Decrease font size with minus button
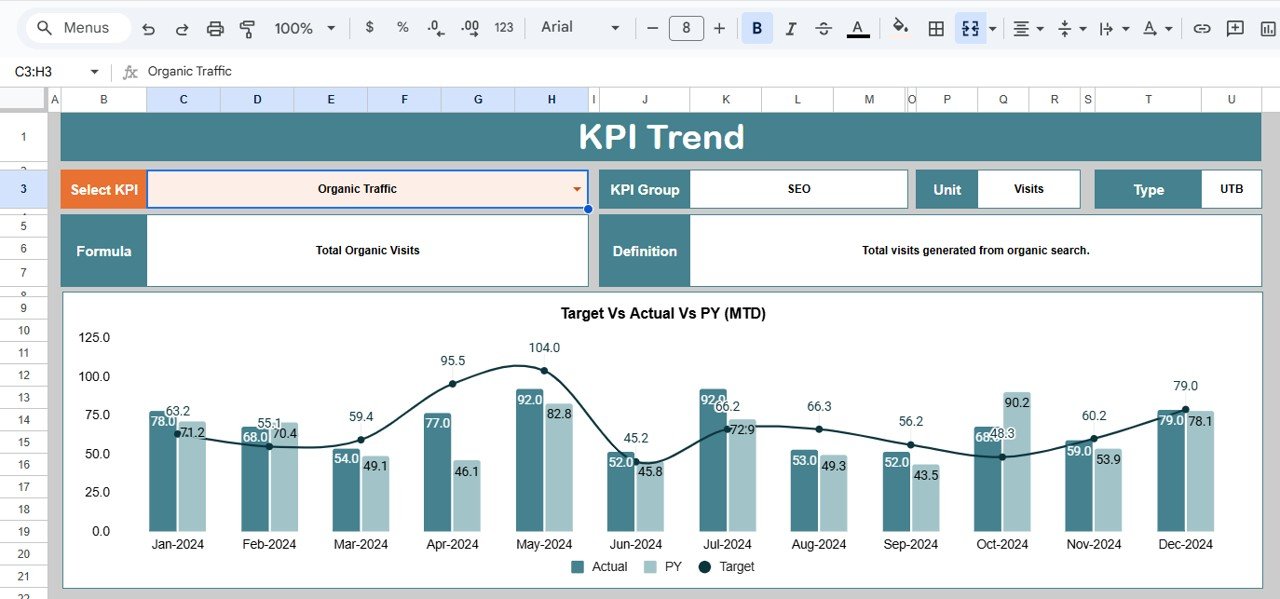This screenshot has width=1280, height=599. (652, 28)
